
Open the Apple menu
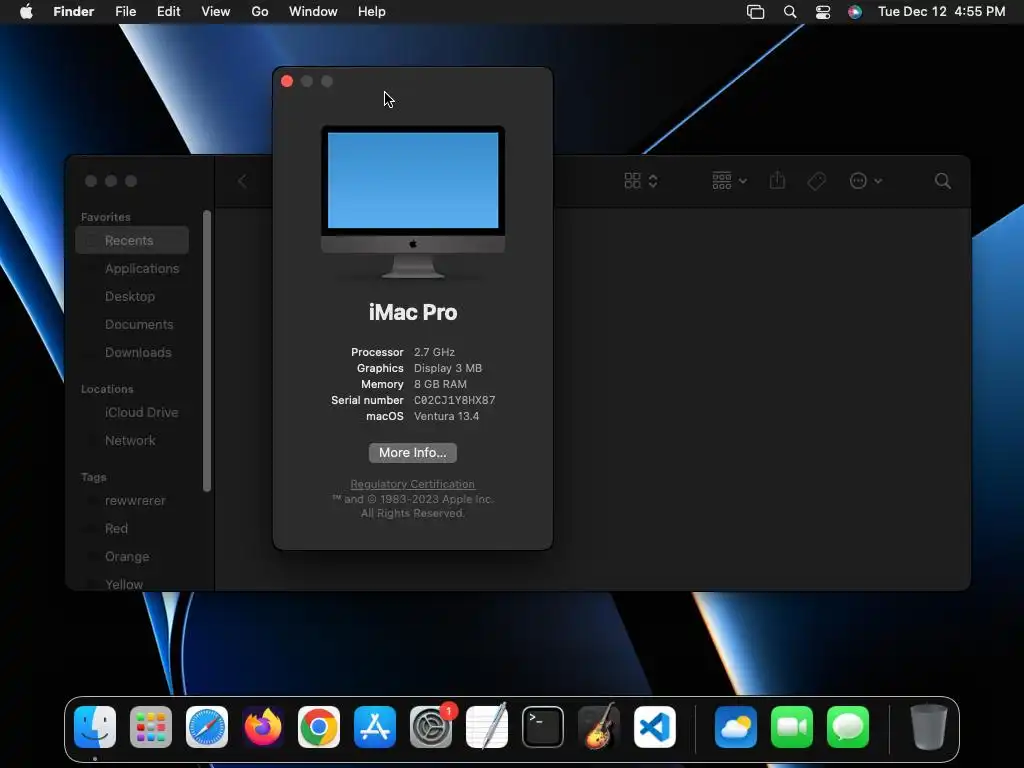tap(26, 12)
